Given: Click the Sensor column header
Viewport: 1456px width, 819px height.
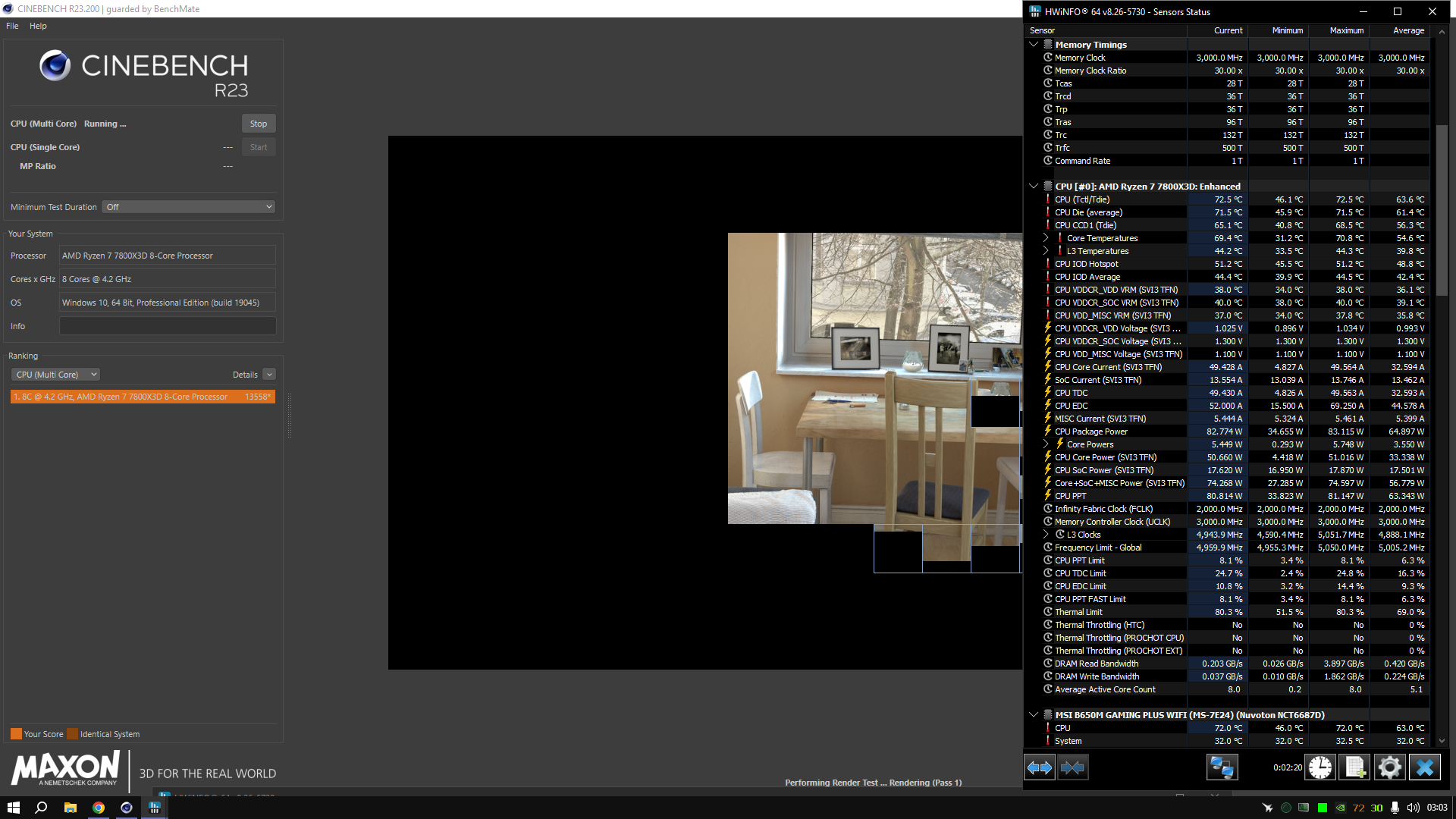Looking at the screenshot, I should point(1105,30).
